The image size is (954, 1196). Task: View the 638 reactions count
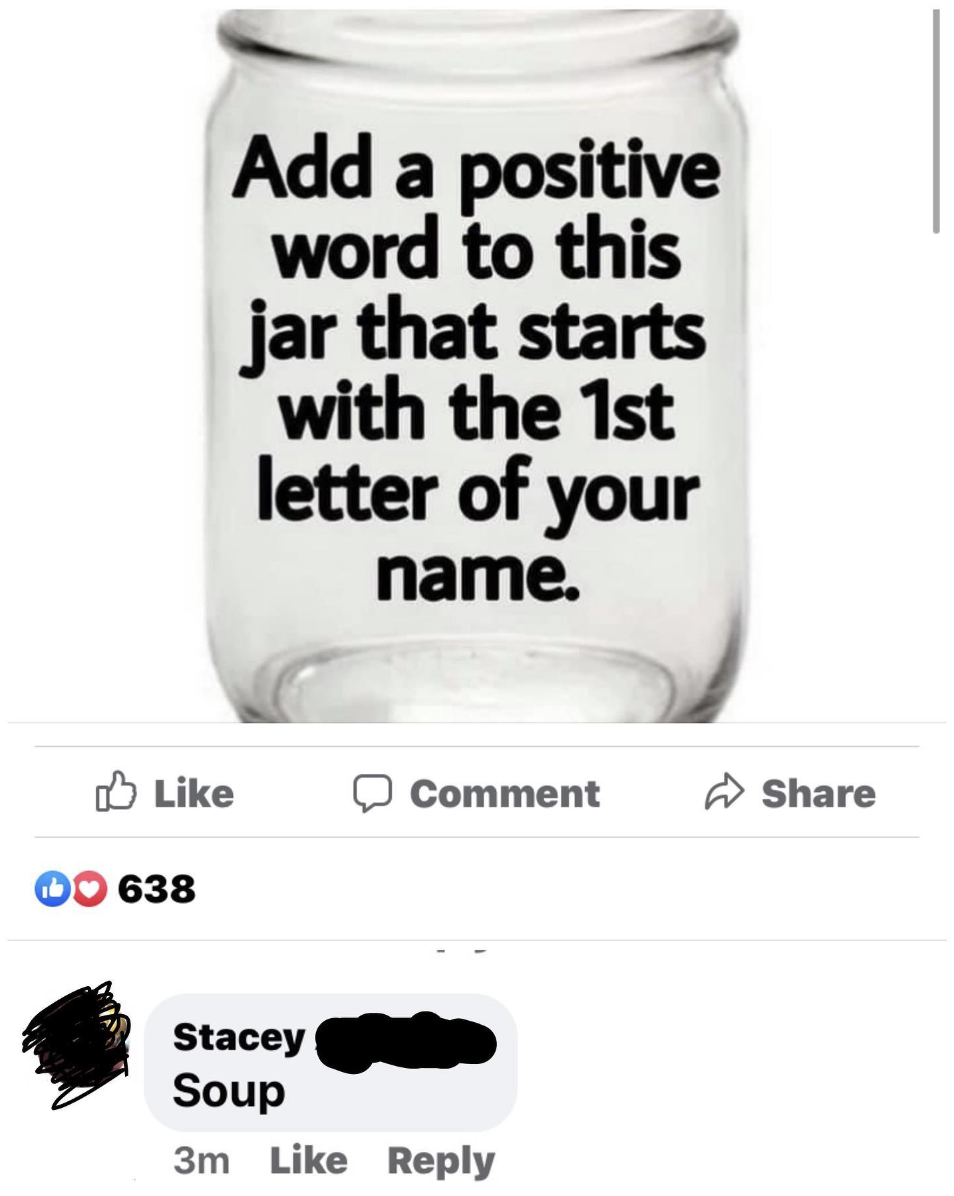156,889
